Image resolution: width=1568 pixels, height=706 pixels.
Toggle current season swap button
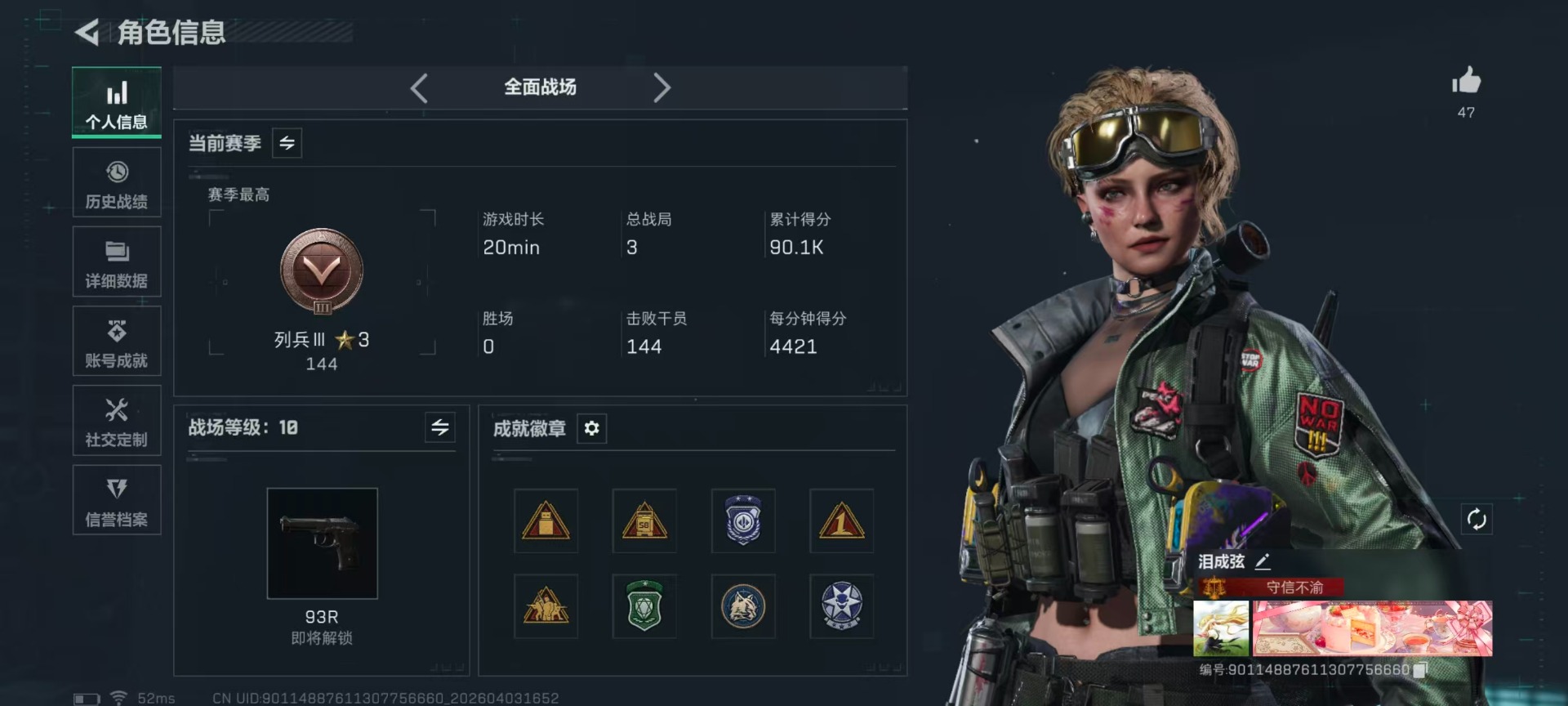(287, 143)
